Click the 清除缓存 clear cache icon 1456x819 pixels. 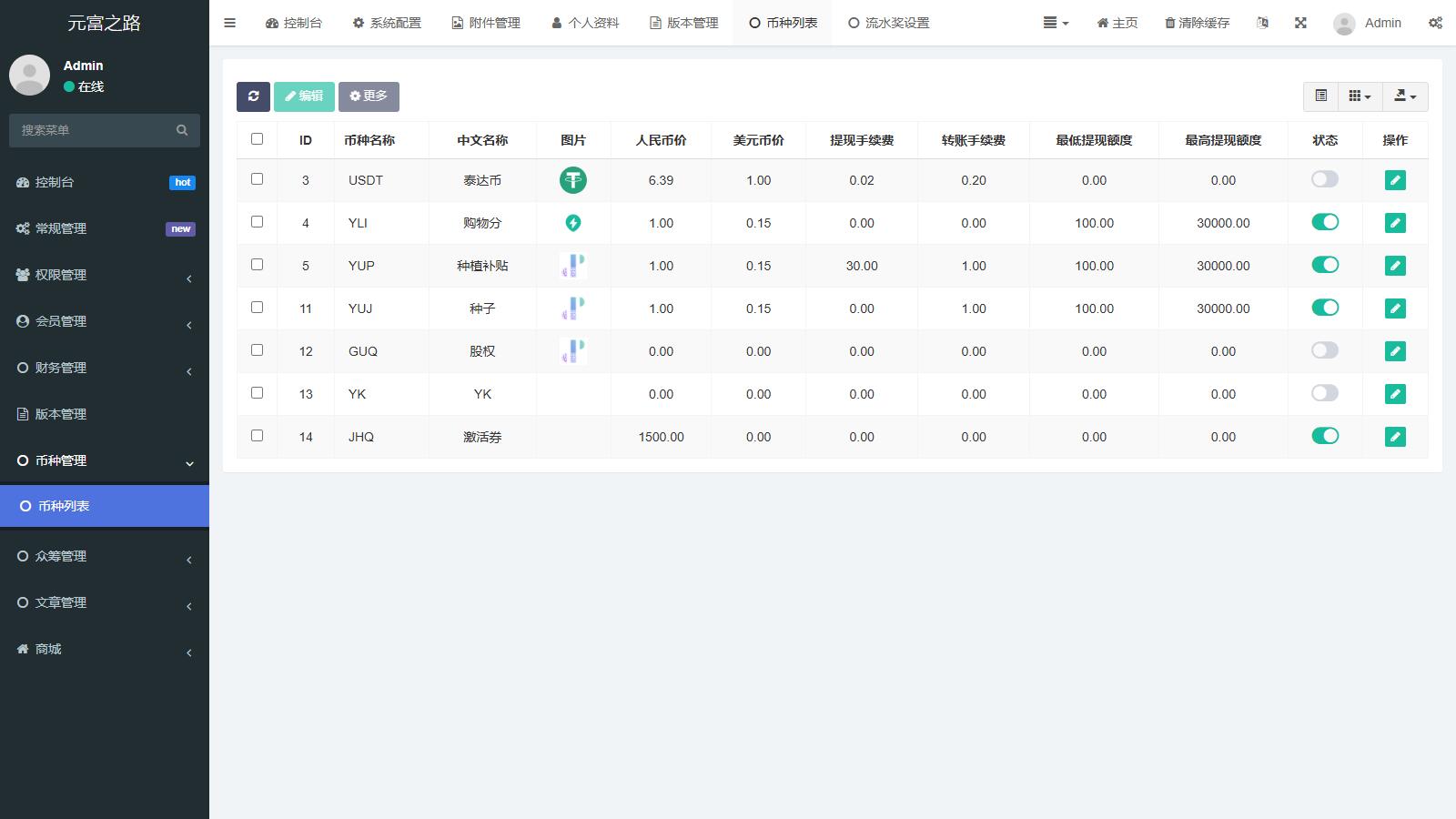click(1197, 23)
